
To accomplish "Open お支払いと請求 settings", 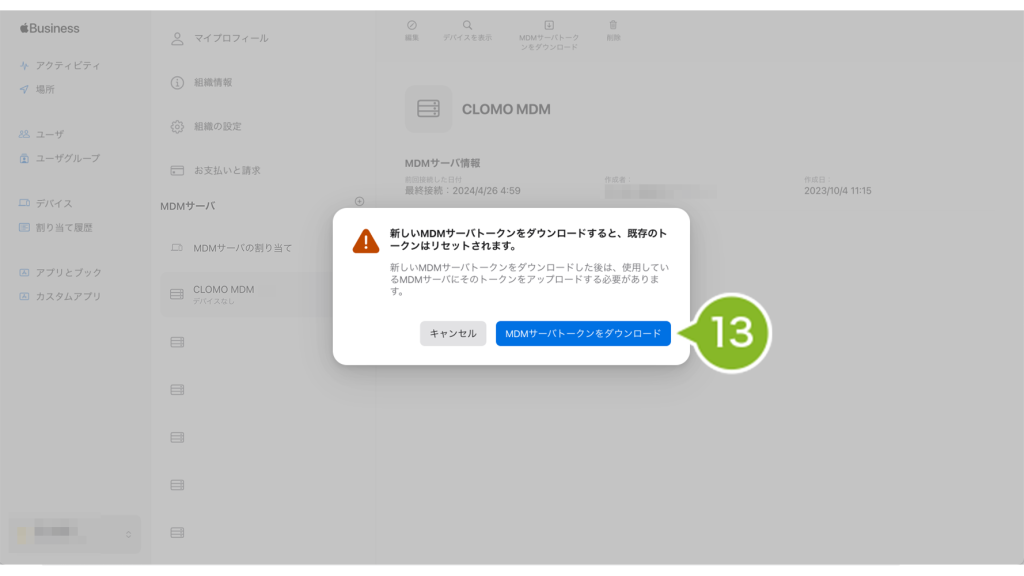I will tap(227, 170).
